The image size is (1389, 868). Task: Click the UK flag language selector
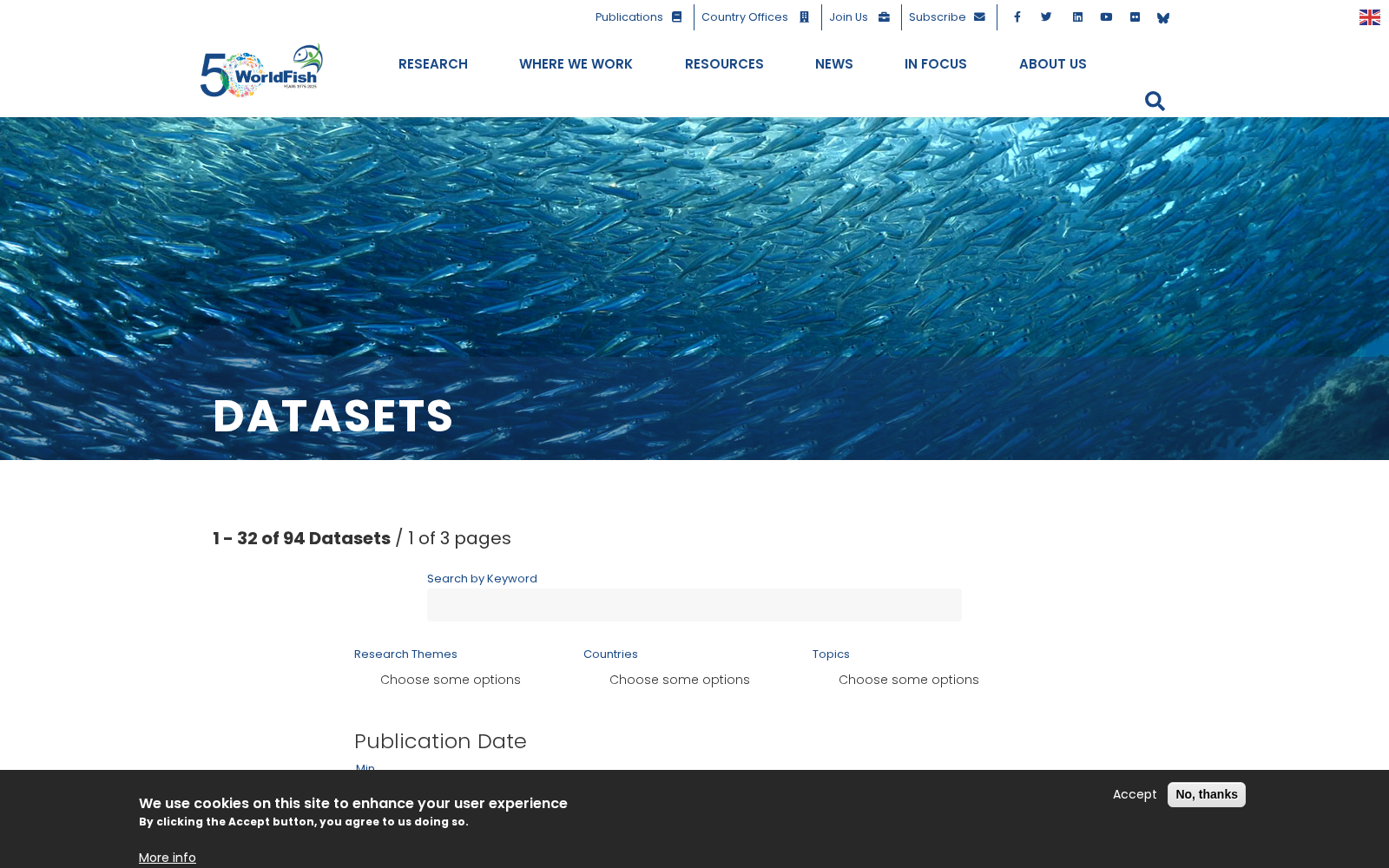[x=1370, y=17]
